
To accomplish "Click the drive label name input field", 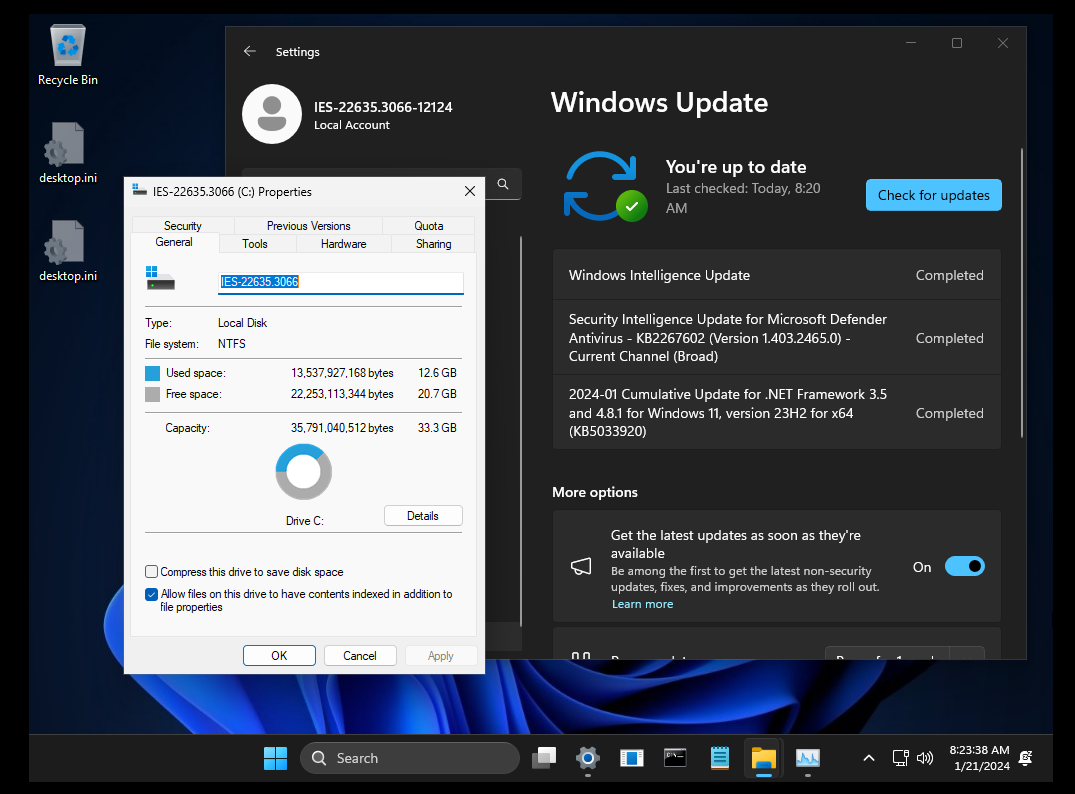I will click(341, 282).
